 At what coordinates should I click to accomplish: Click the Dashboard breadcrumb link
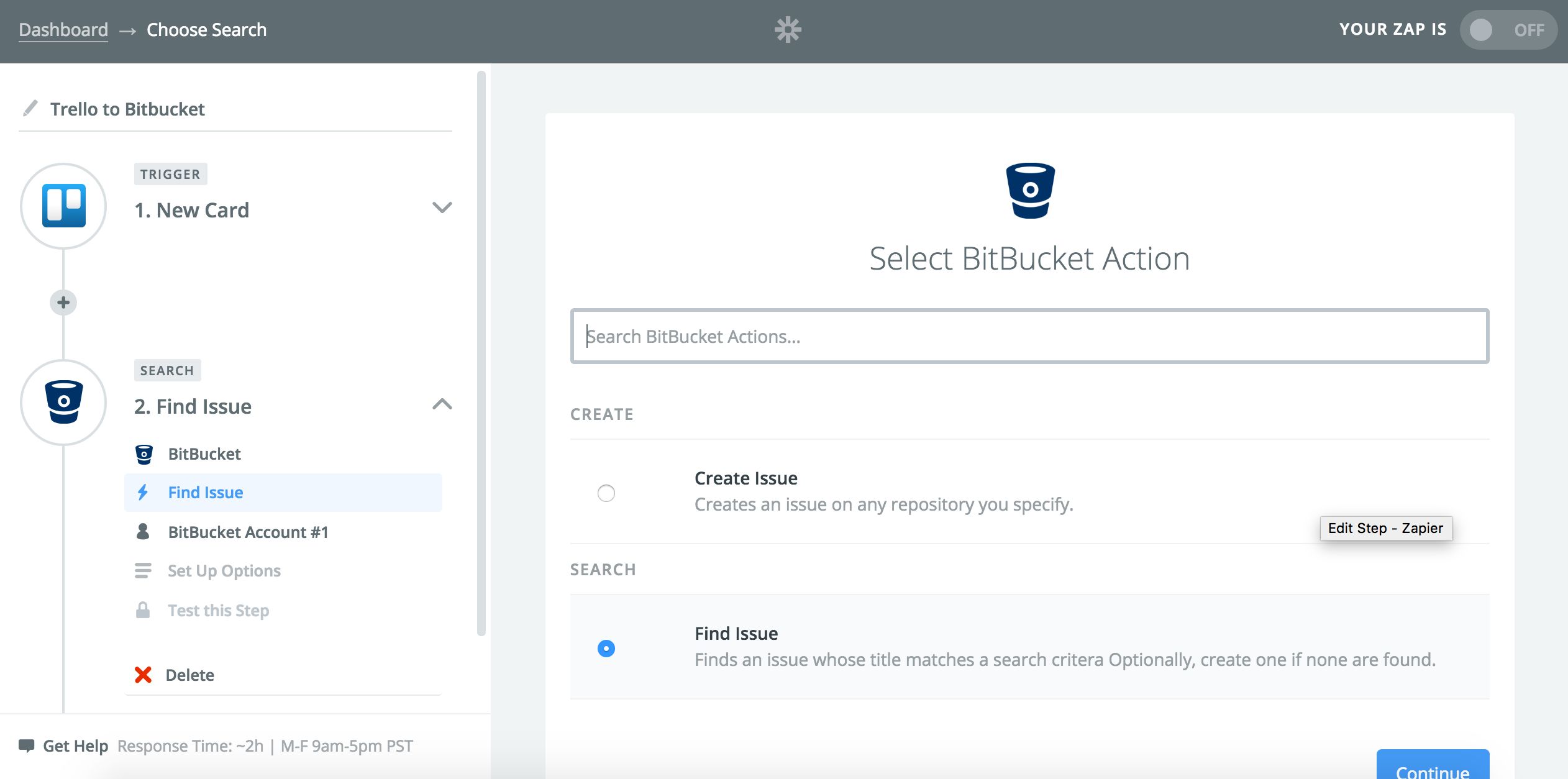[x=63, y=30]
